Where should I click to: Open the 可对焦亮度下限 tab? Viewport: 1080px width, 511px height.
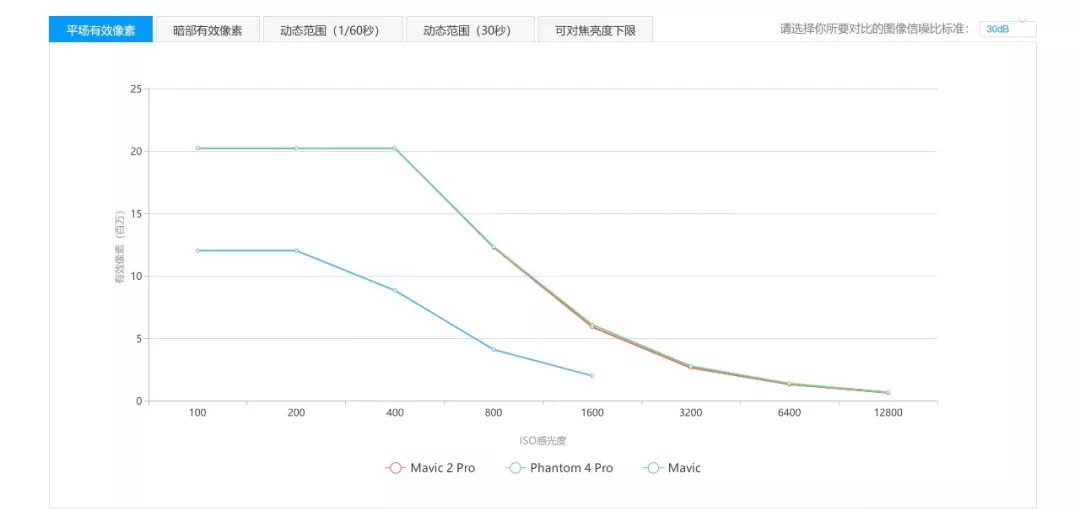click(595, 30)
